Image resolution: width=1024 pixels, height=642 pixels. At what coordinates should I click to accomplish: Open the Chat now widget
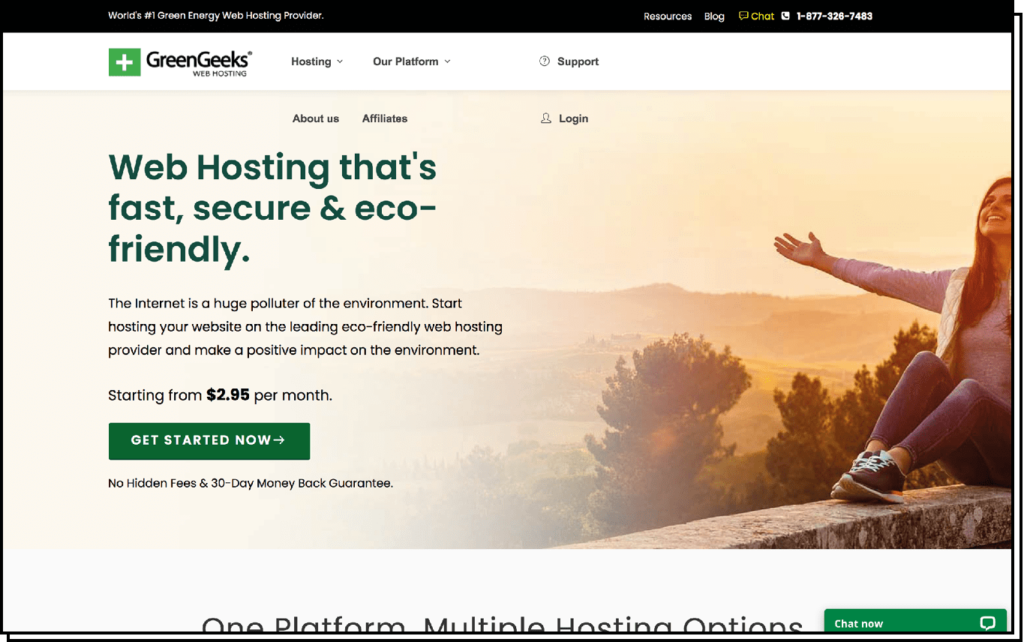(915, 623)
